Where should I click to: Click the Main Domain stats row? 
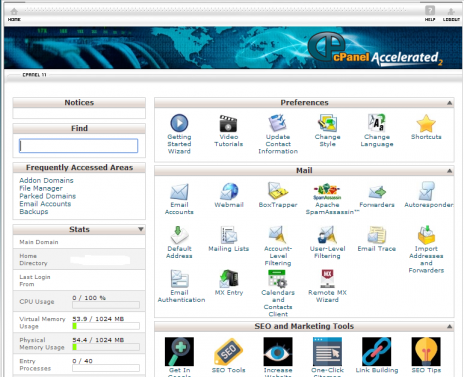[x=79, y=242]
